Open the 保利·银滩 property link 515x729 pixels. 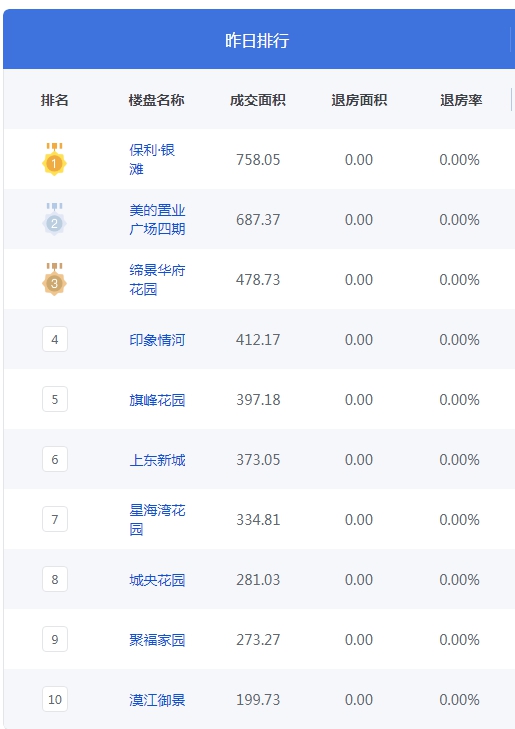pyautogui.click(x=152, y=159)
